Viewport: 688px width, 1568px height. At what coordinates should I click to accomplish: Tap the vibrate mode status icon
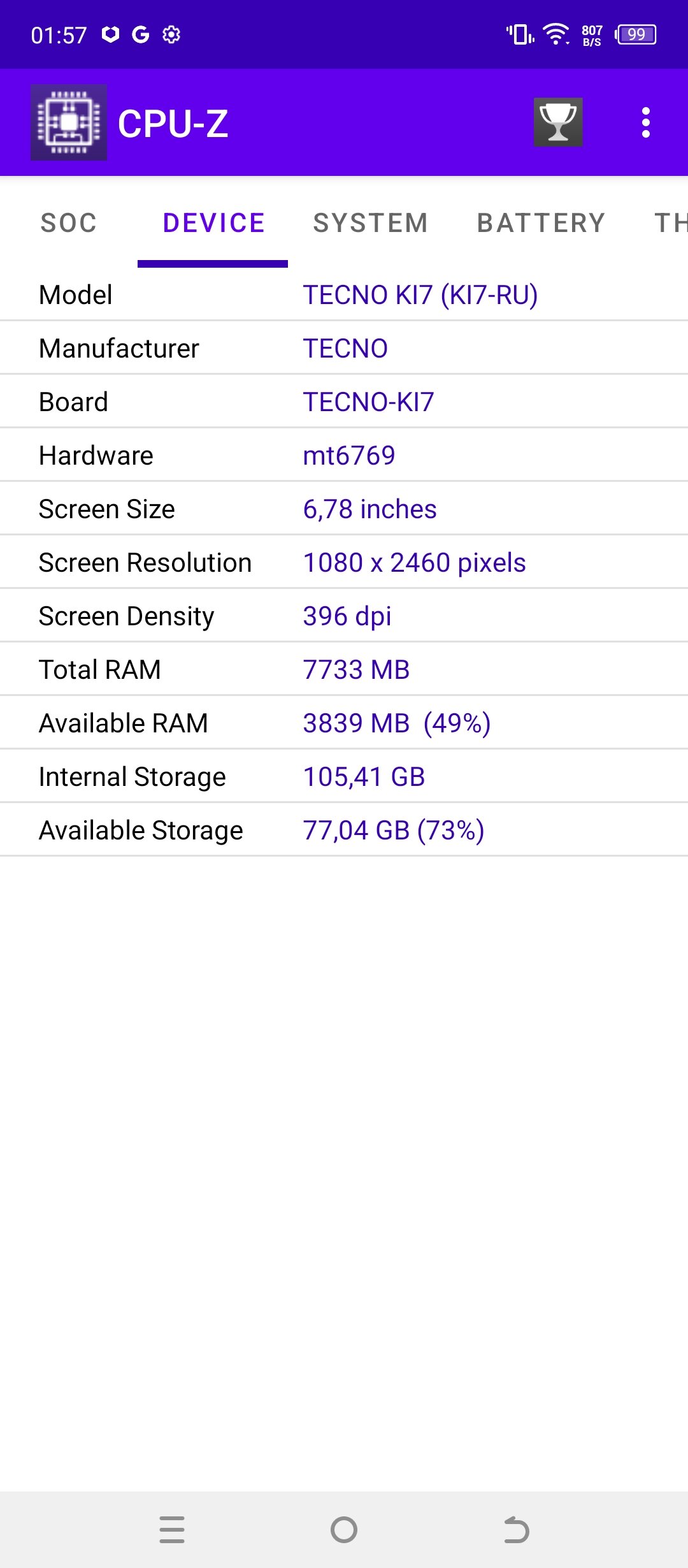[520, 34]
